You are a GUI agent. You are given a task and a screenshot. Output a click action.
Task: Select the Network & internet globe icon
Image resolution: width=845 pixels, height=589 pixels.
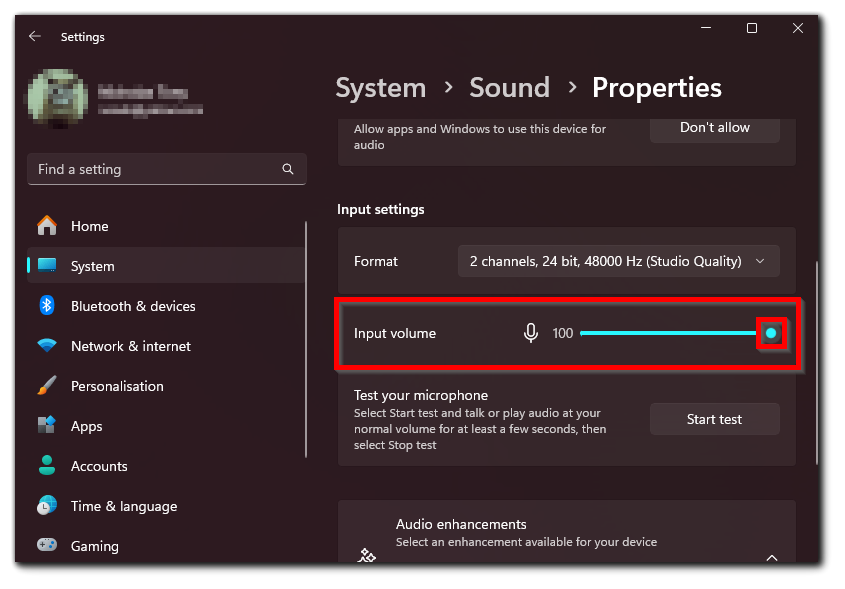pyautogui.click(x=48, y=346)
